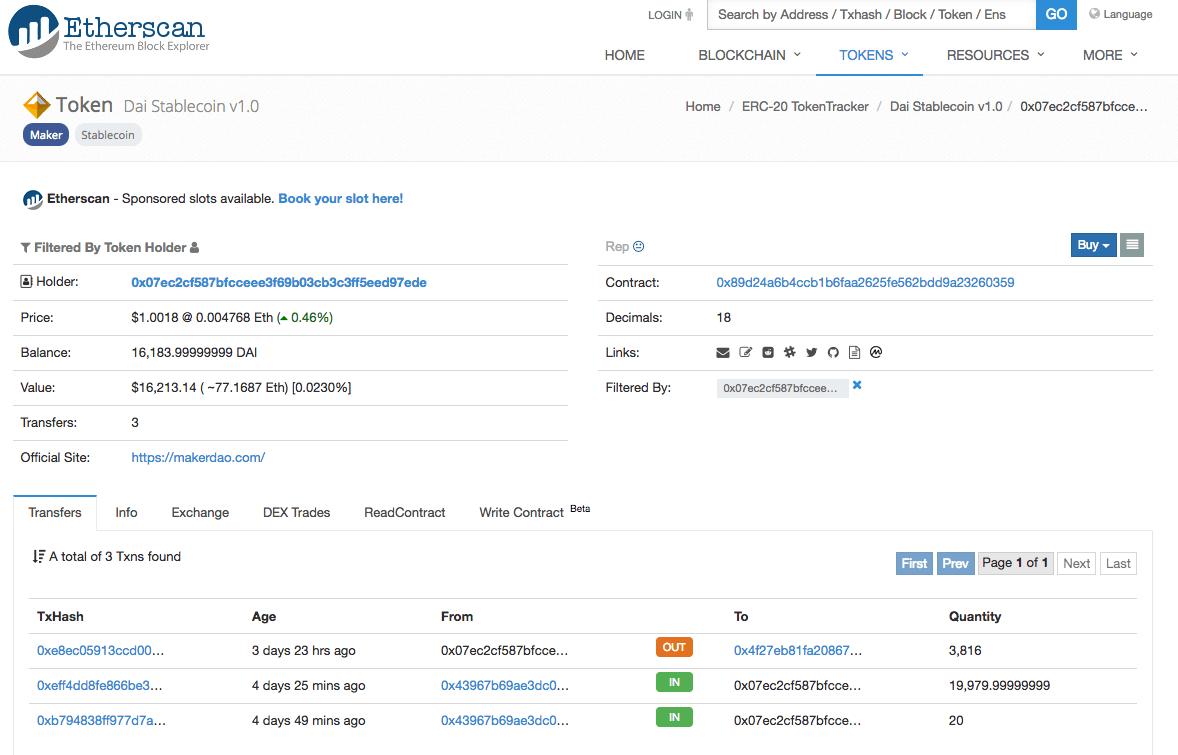Click the Next page button

[x=1077, y=563]
